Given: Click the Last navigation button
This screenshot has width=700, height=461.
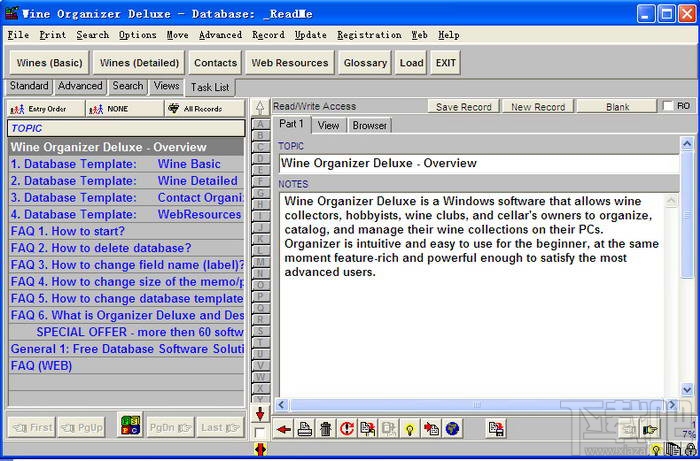Looking at the screenshot, I should pyautogui.click(x=221, y=428).
